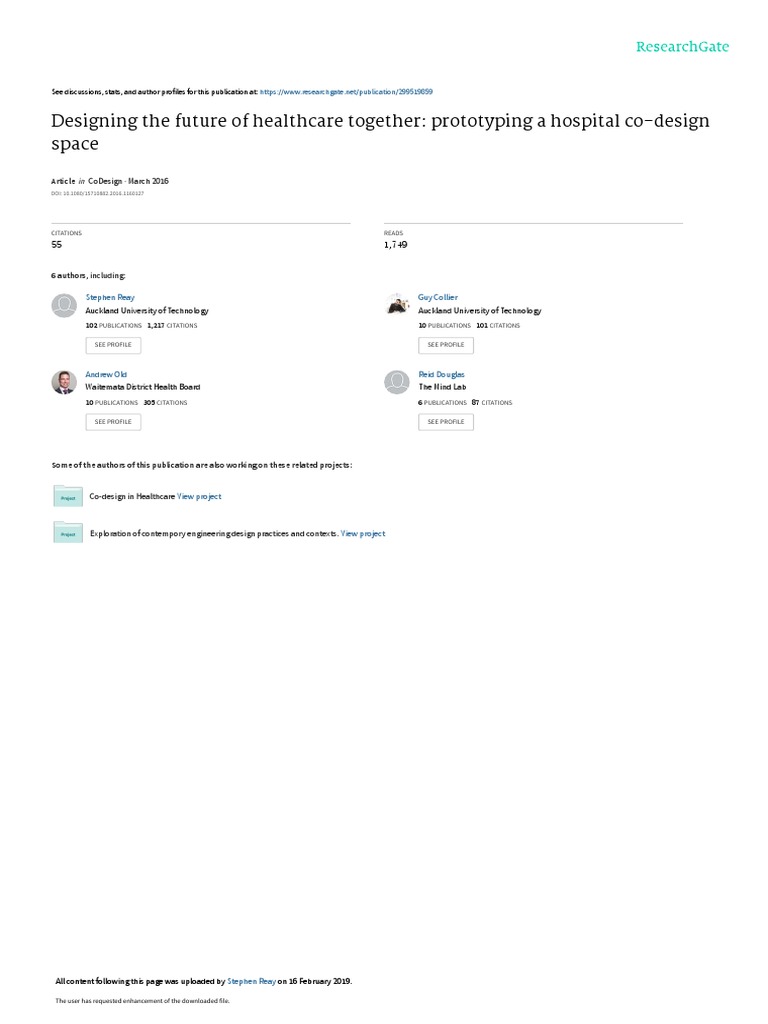Click SEE PROFILE under Stephen Reay
Image resolution: width=768 pixels, height=1024 pixels.
113,345
